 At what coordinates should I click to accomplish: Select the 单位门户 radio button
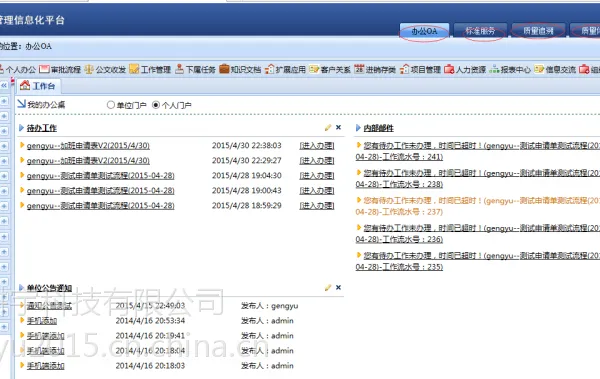111,105
